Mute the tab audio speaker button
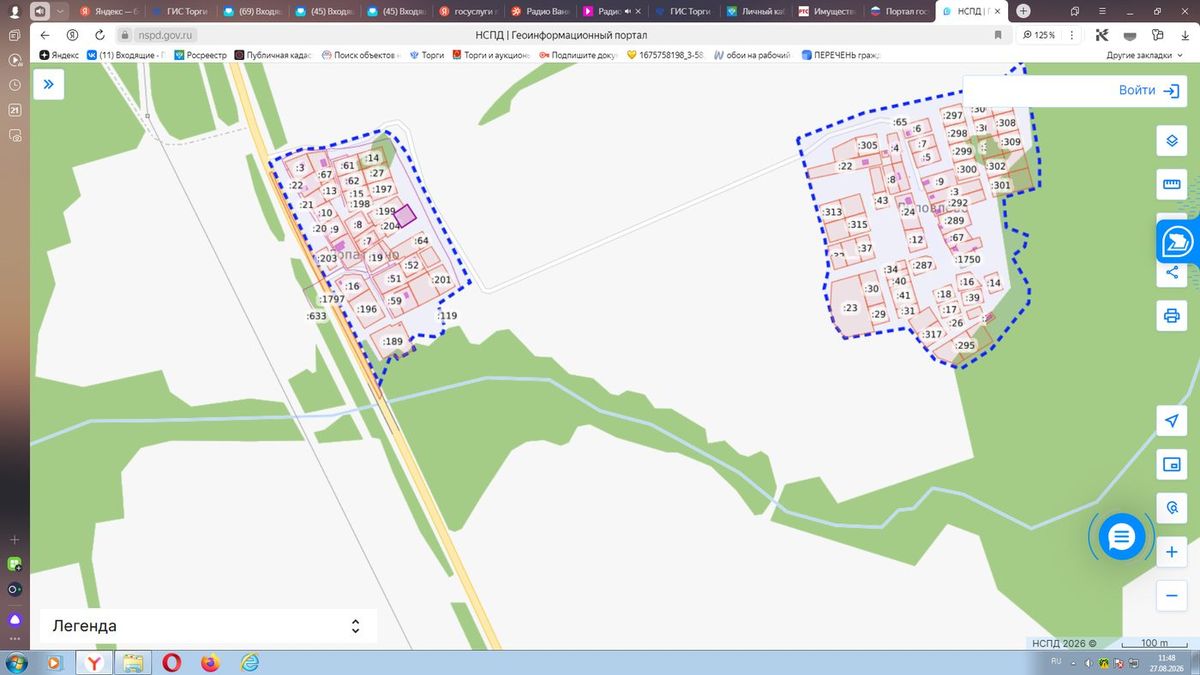Viewport: 1200px width, 675px height. point(39,11)
